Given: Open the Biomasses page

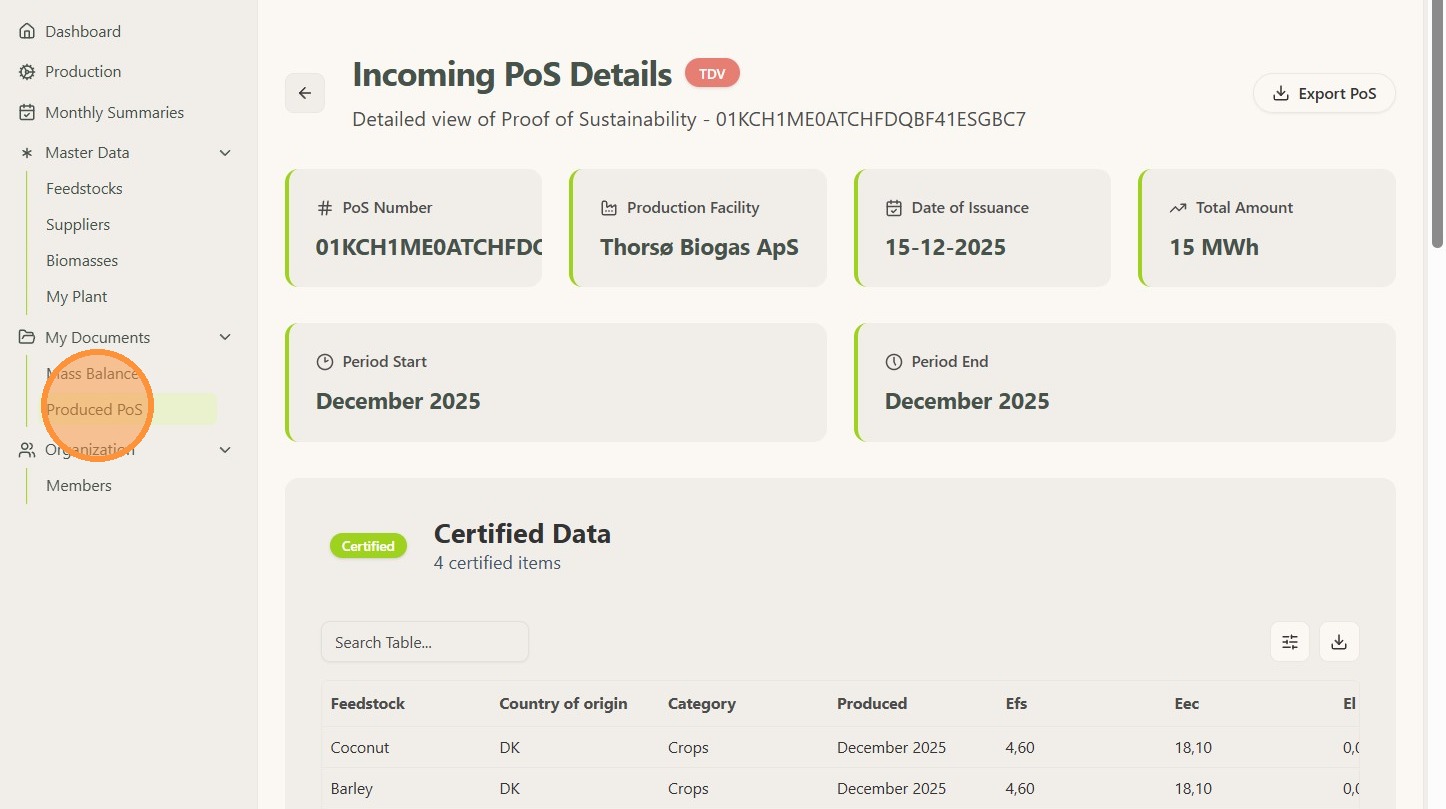Looking at the screenshot, I should [82, 261].
